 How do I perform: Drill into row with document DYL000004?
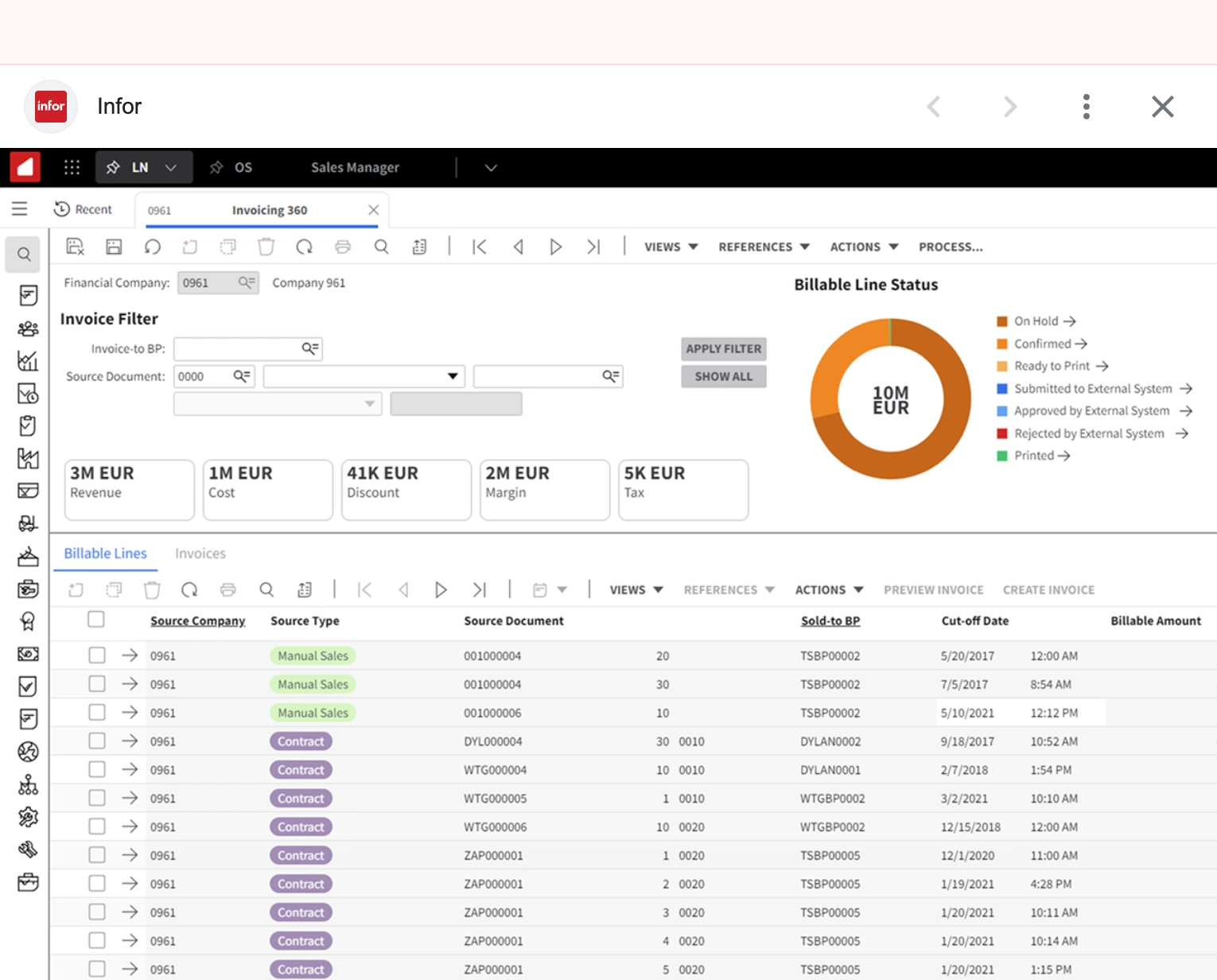coord(130,741)
